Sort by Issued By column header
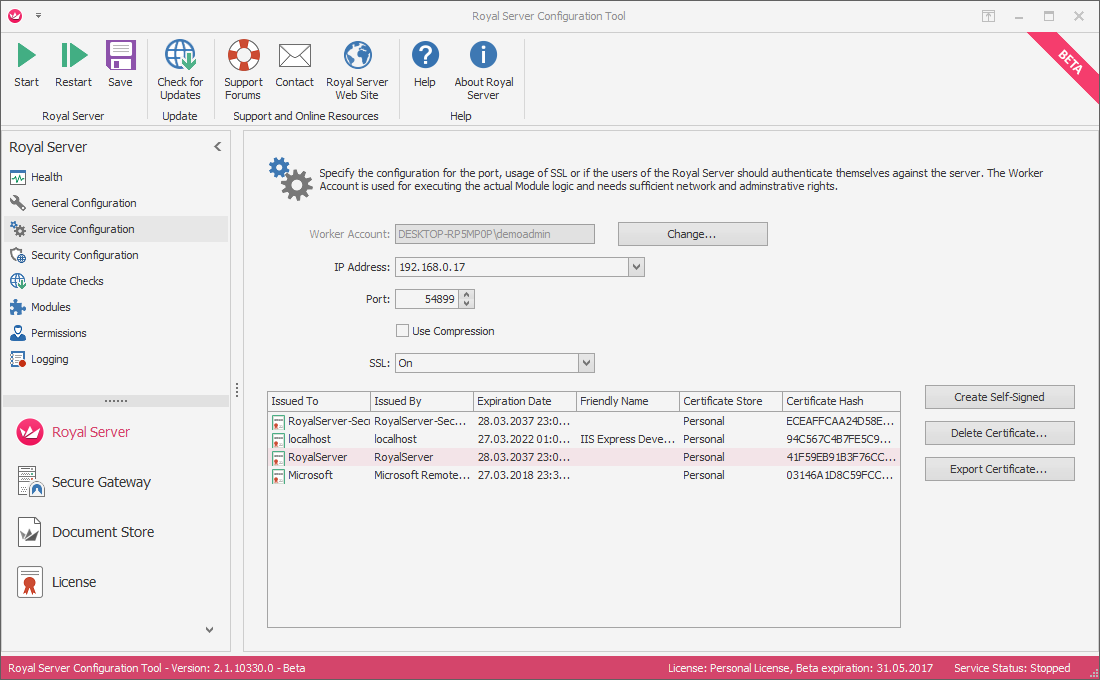This screenshot has height=680, width=1100. click(422, 401)
